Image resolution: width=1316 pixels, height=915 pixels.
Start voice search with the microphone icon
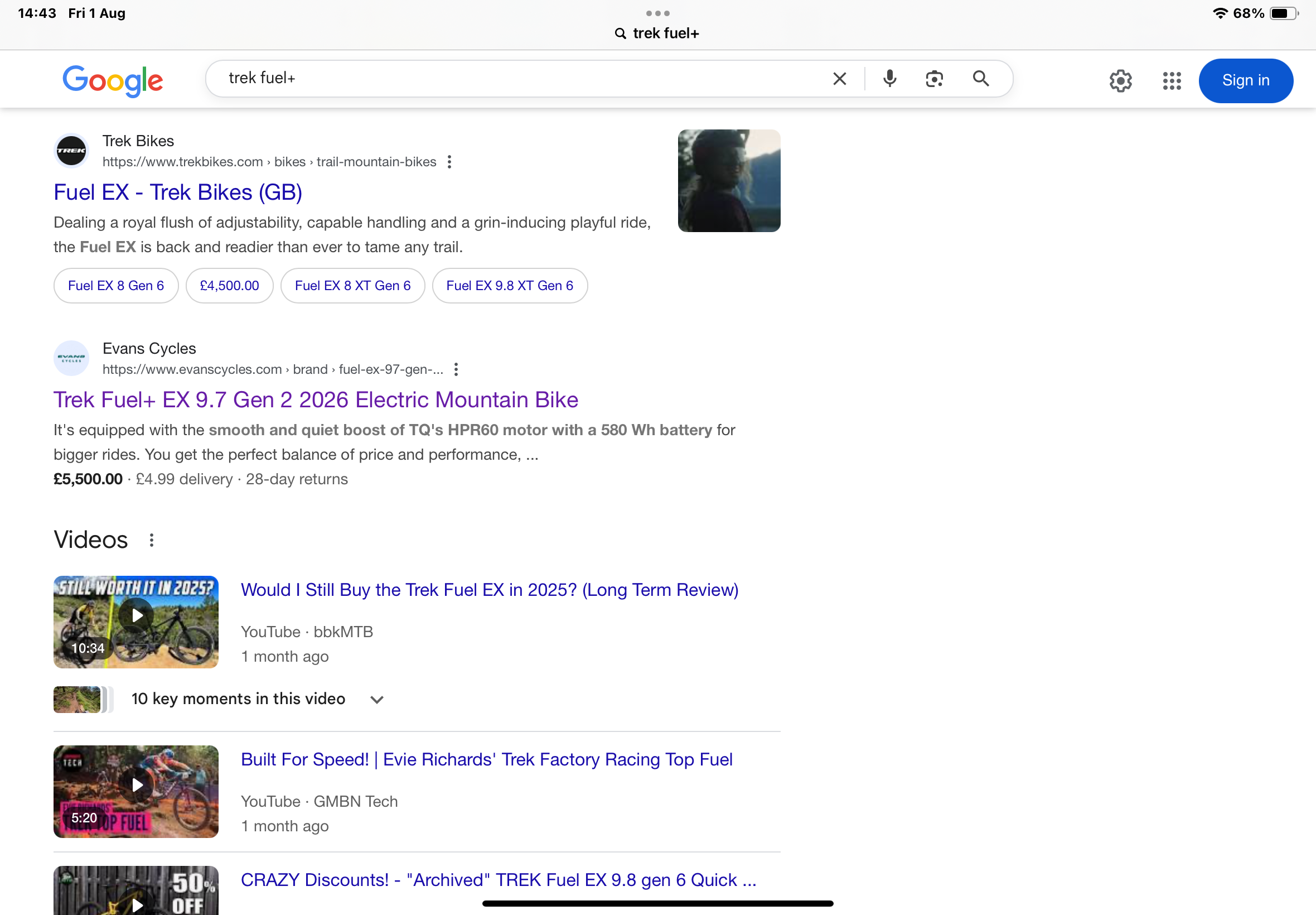(x=889, y=79)
